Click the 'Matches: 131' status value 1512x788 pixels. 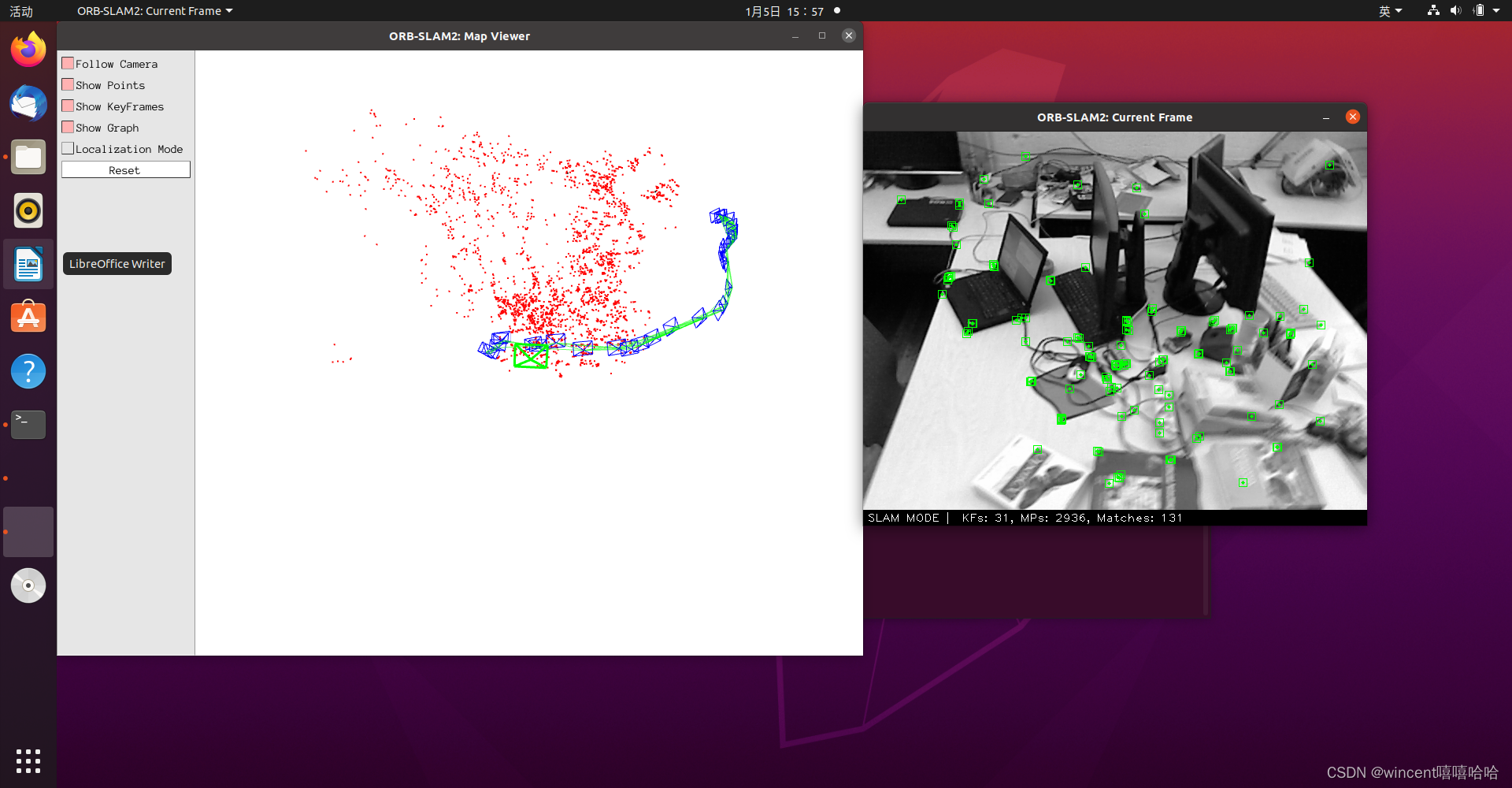[x=1140, y=518]
